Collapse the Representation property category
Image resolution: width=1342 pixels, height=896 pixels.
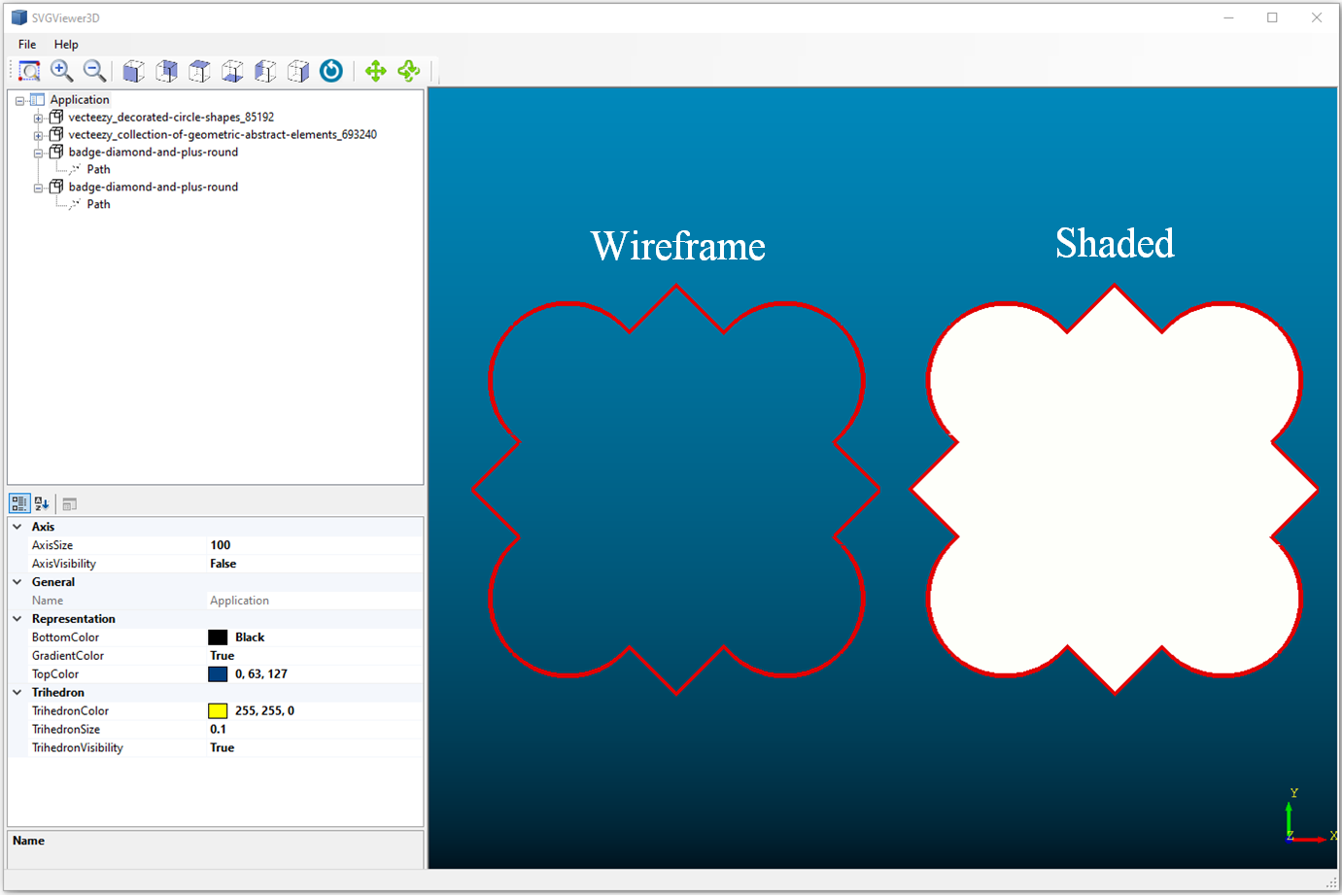pos(17,619)
